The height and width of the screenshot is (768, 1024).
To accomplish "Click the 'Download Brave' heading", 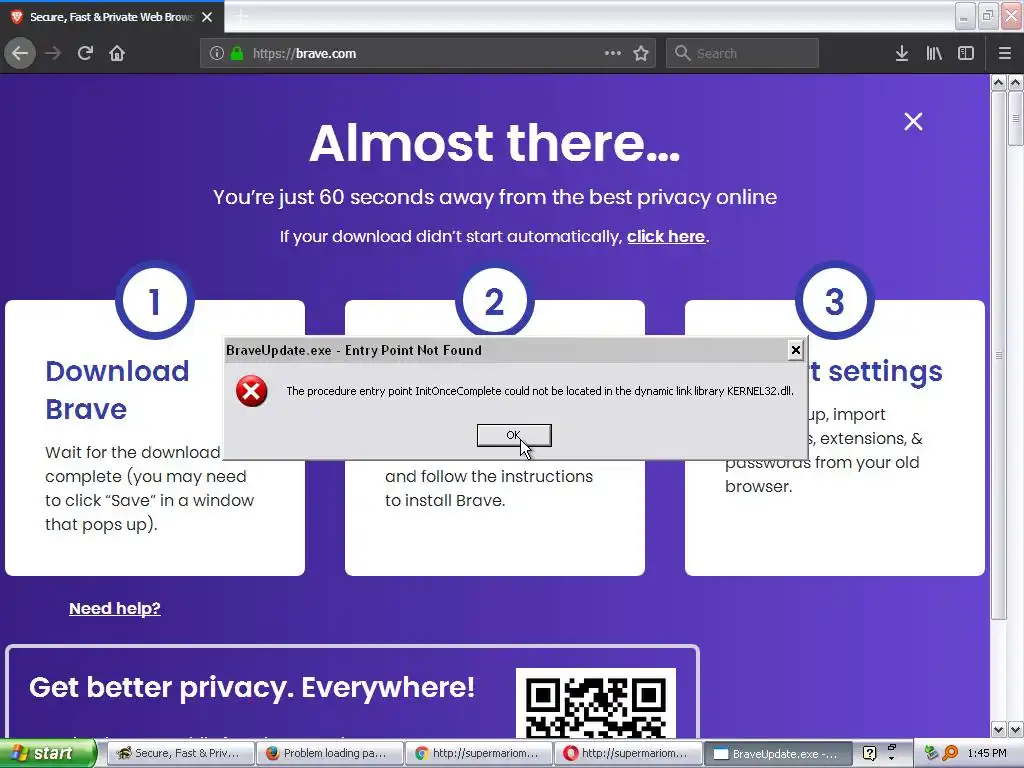I will point(118,390).
